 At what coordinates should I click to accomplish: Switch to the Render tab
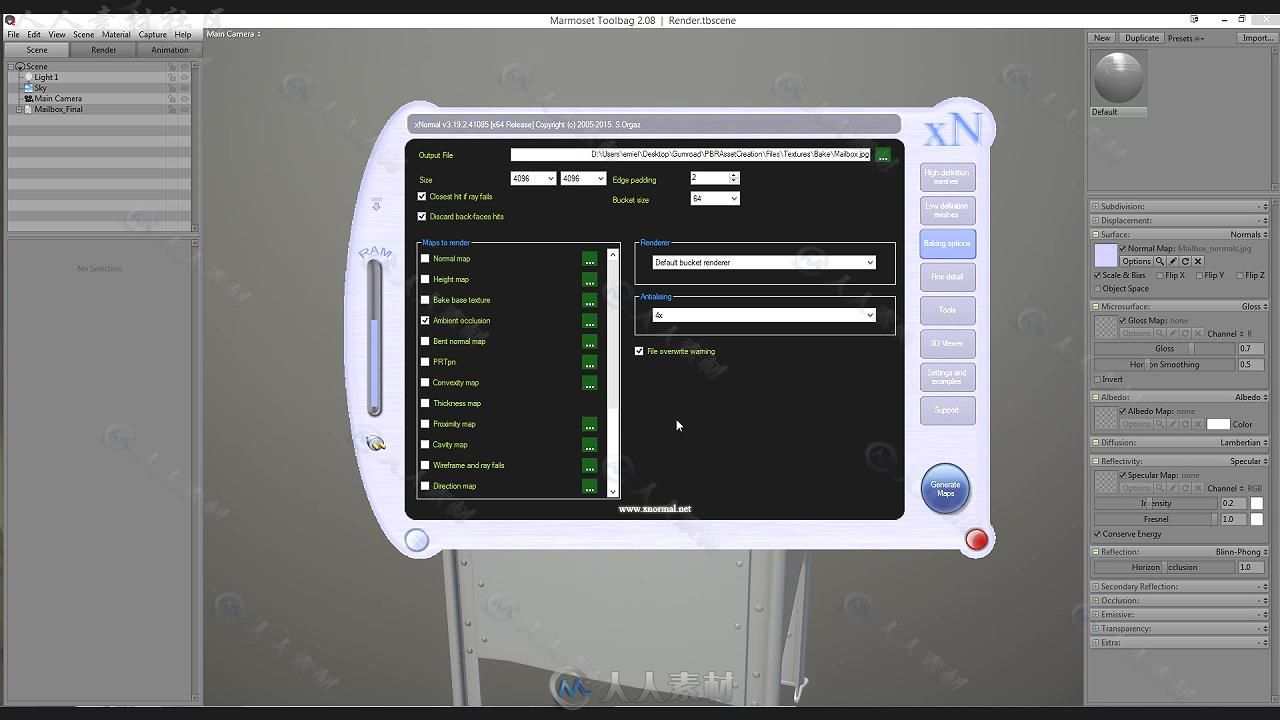[103, 50]
